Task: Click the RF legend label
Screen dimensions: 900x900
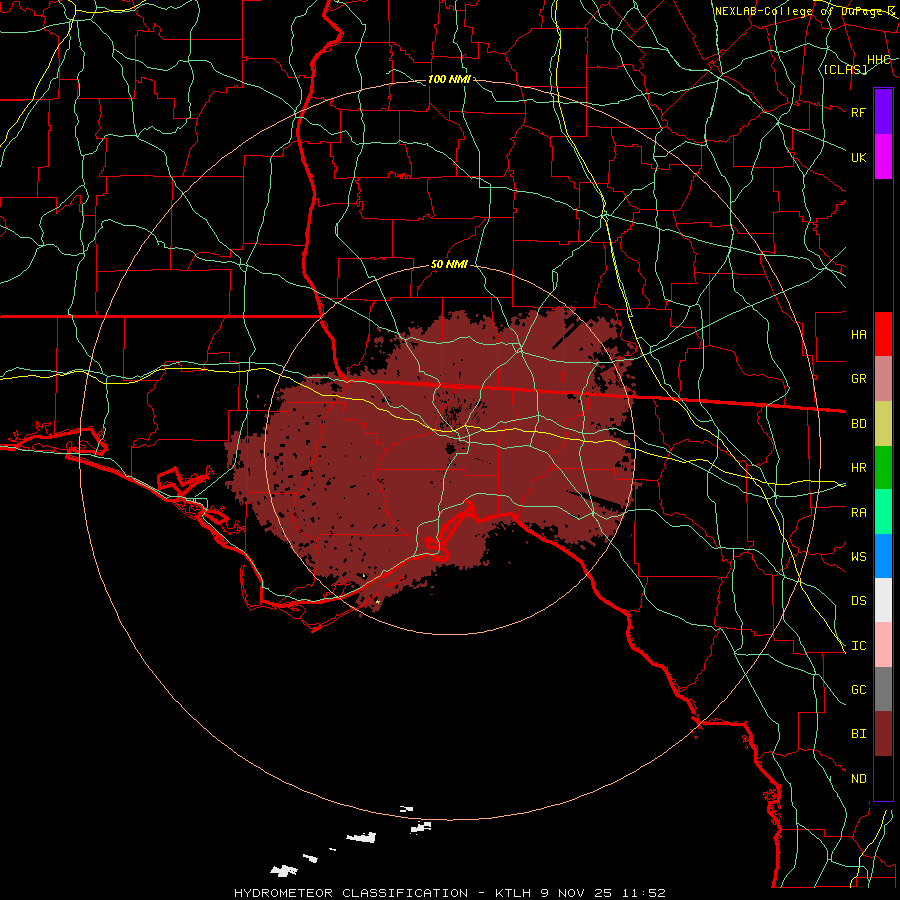Action: point(859,112)
